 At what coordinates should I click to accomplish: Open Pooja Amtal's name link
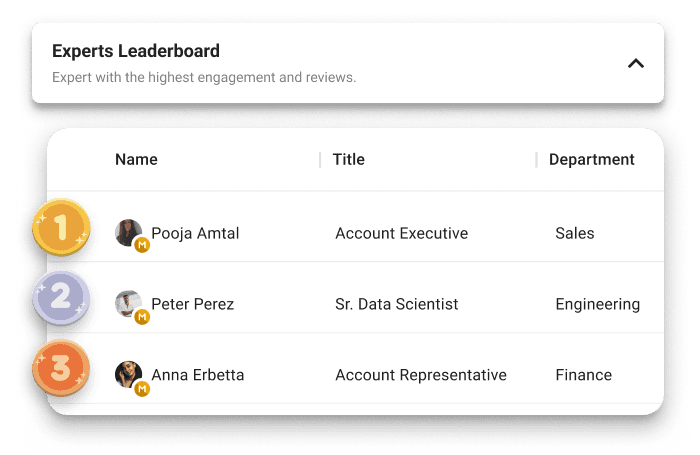195,233
